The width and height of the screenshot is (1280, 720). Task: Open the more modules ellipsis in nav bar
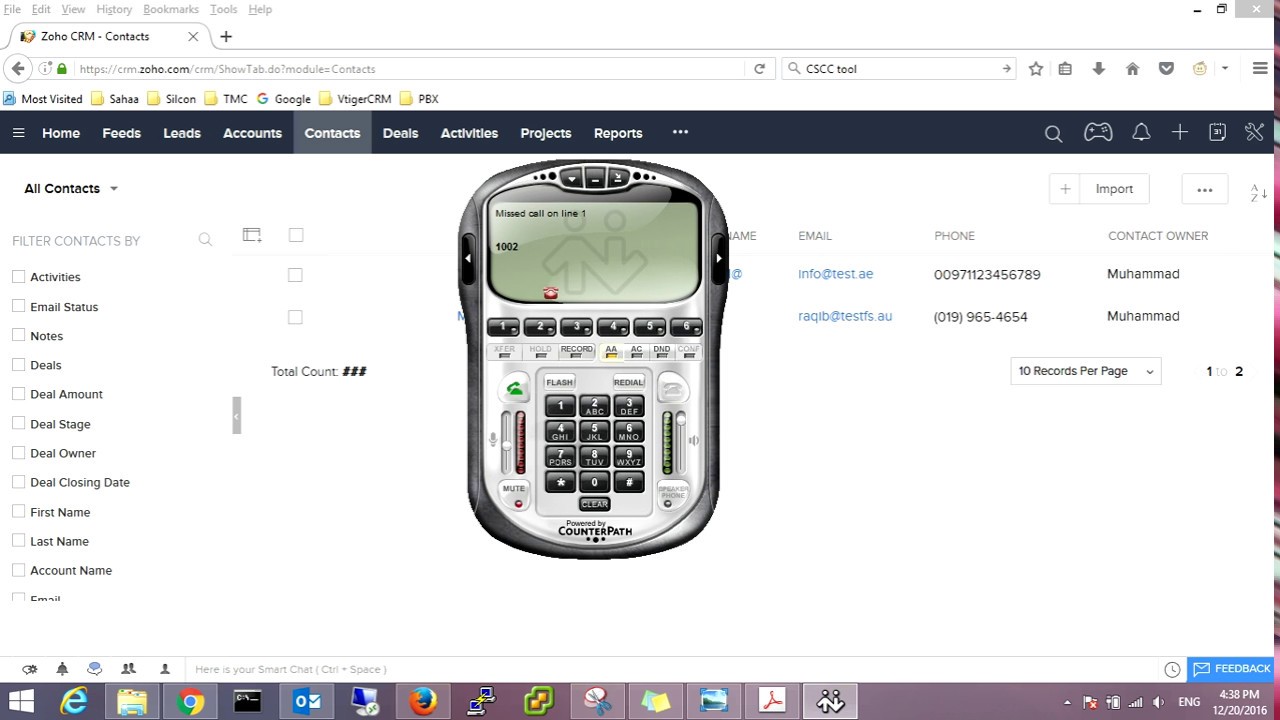point(680,132)
